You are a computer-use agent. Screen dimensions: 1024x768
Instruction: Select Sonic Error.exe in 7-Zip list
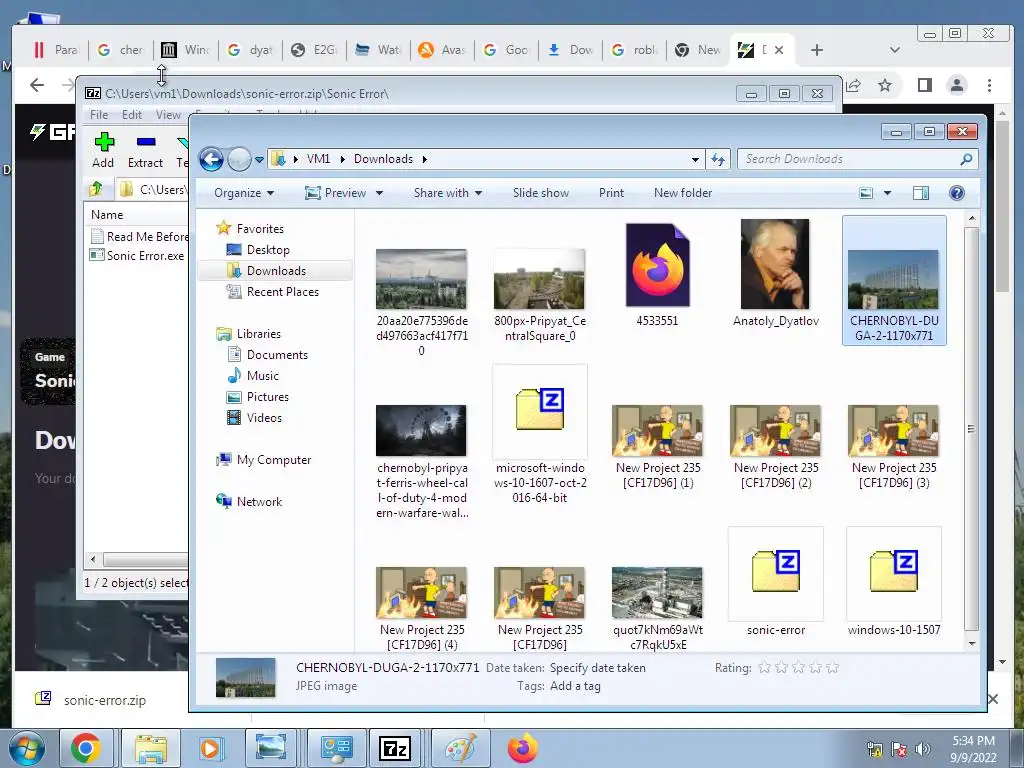137,255
